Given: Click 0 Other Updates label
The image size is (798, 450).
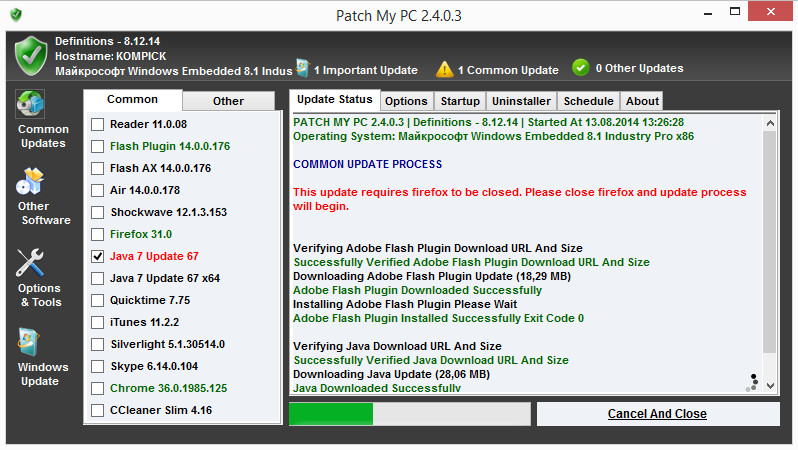Looking at the screenshot, I should coord(639,68).
